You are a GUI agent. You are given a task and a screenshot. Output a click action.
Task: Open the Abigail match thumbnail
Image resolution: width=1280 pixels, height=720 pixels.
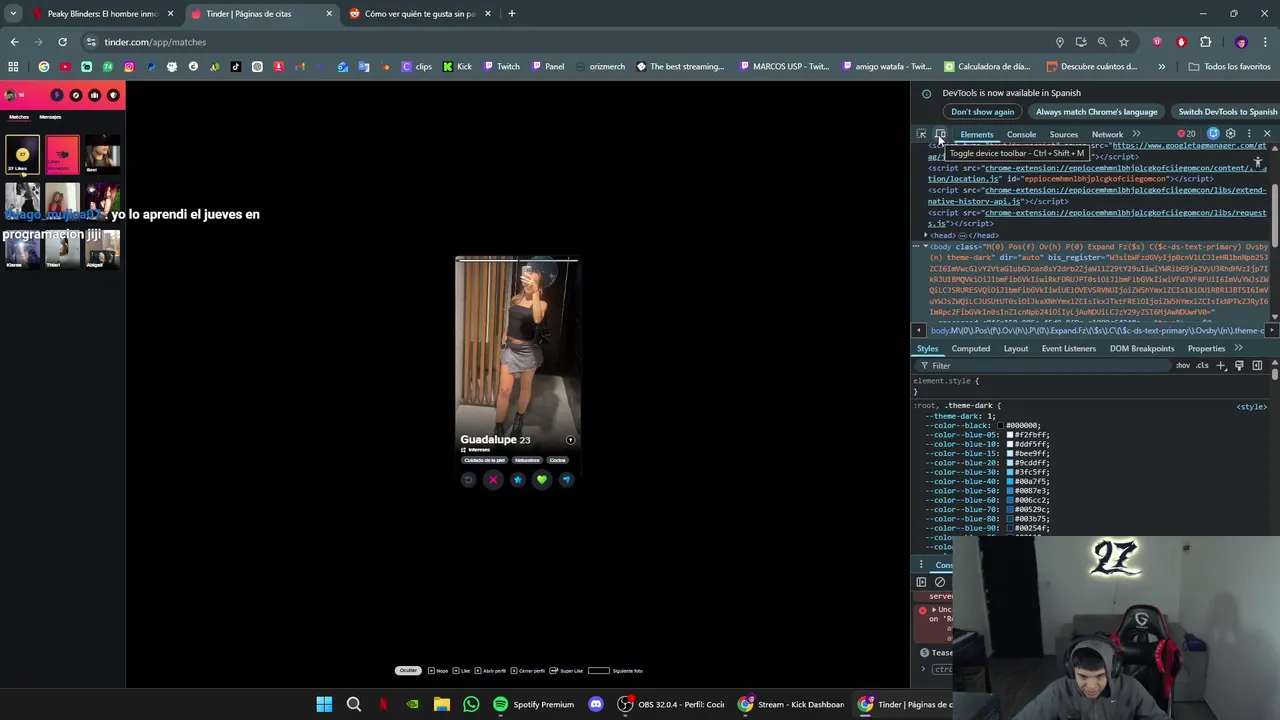102,250
